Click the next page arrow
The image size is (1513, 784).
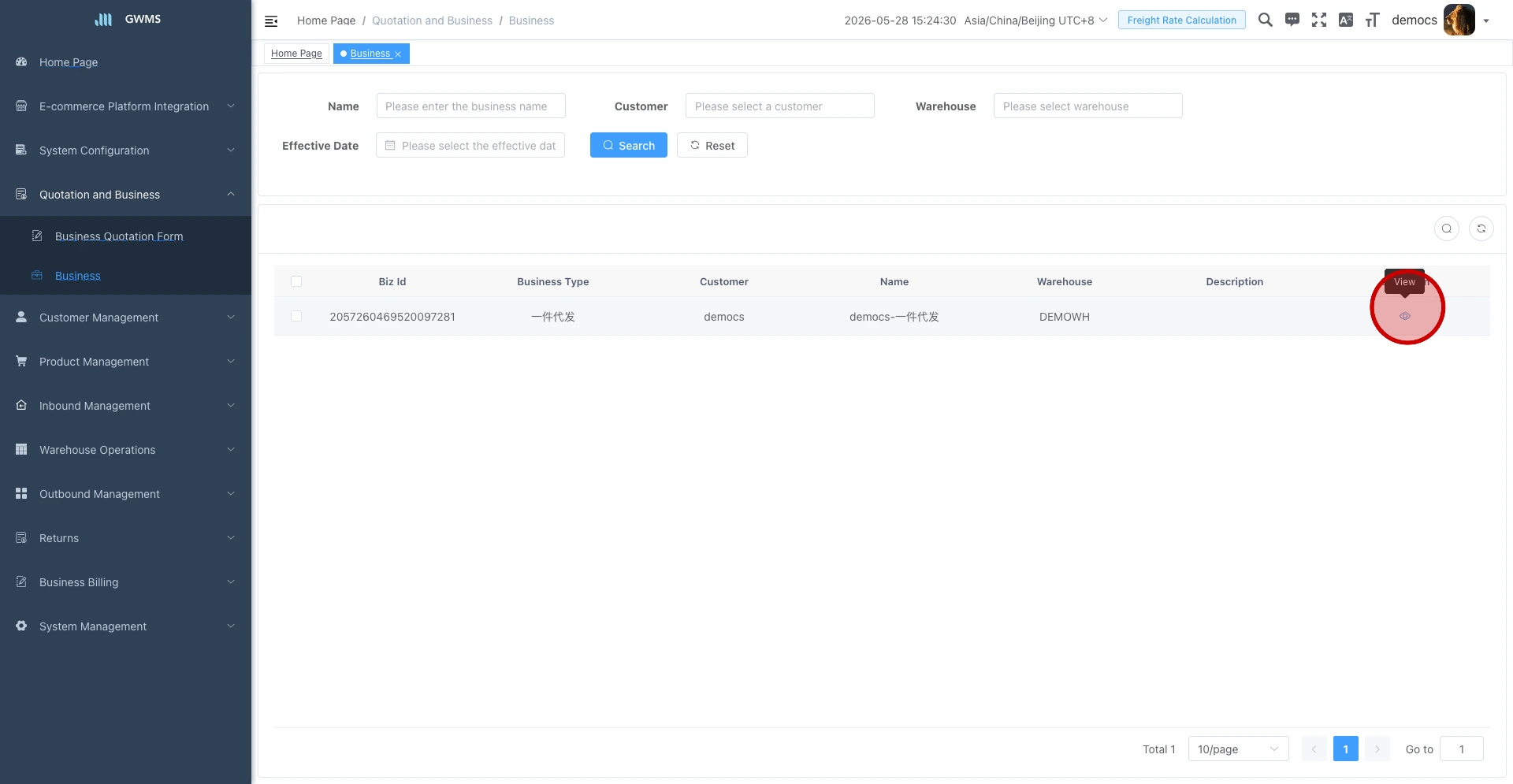click(1377, 749)
